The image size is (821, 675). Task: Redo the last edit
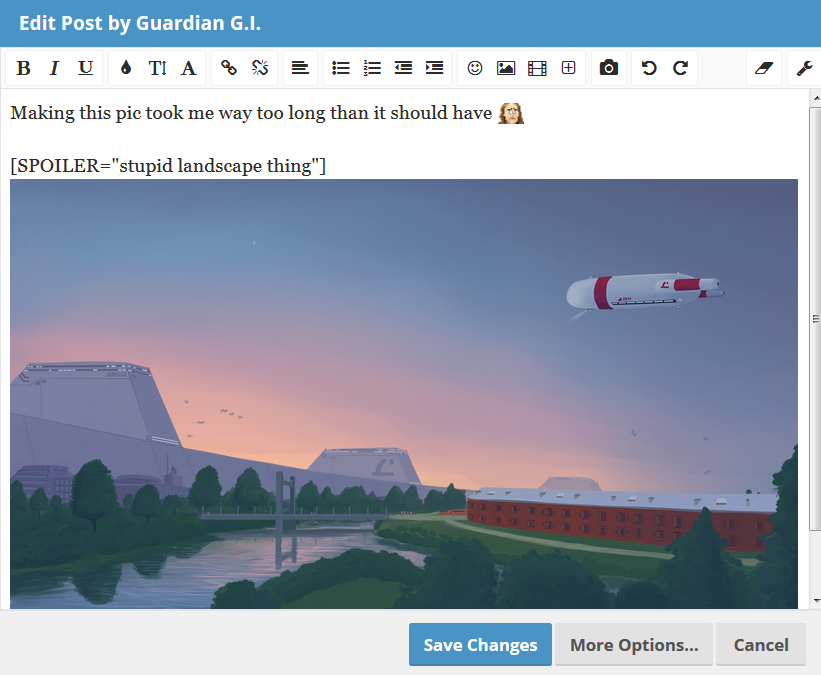[680, 68]
